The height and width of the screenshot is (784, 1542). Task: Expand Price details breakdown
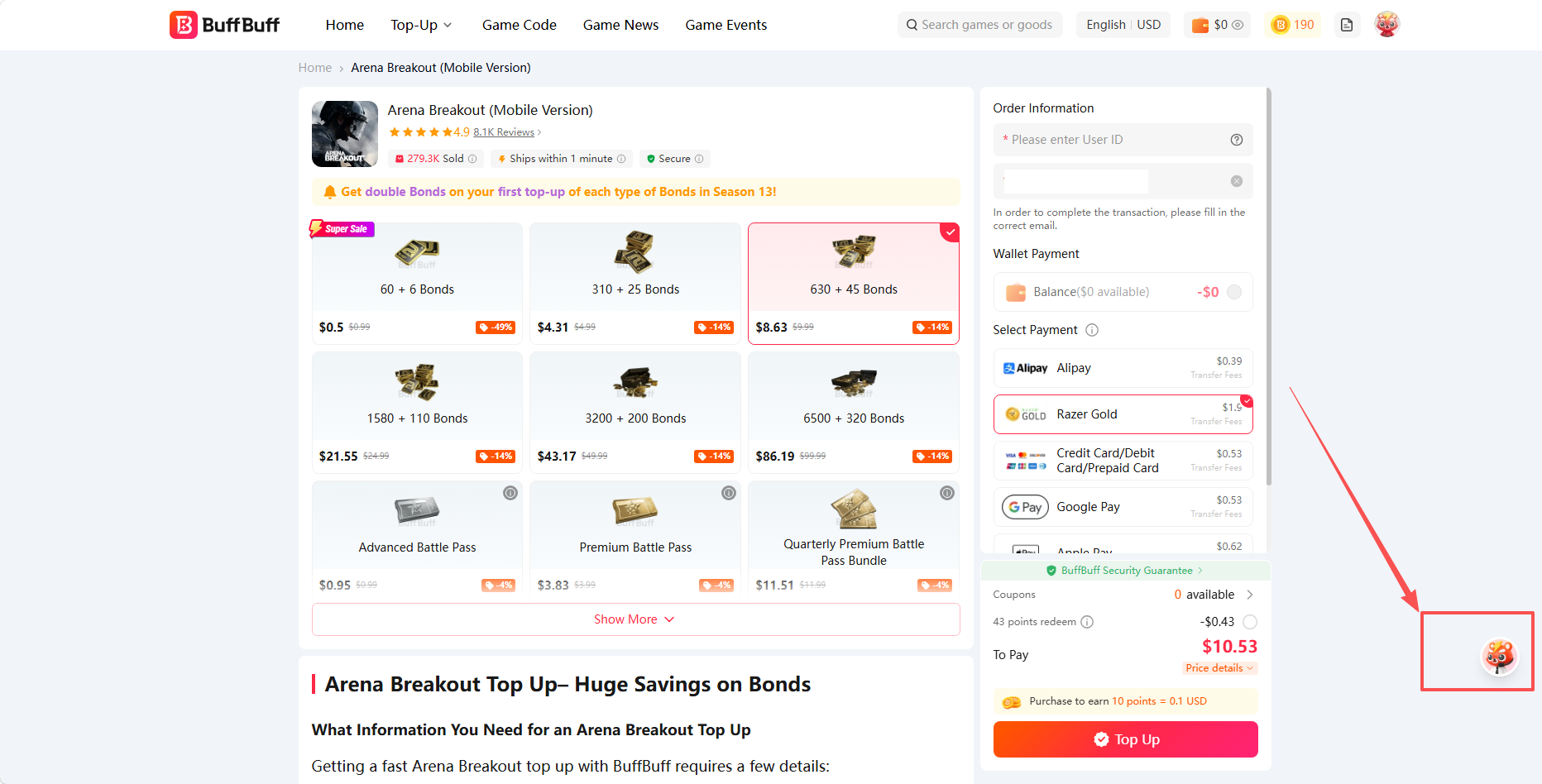[1219, 668]
